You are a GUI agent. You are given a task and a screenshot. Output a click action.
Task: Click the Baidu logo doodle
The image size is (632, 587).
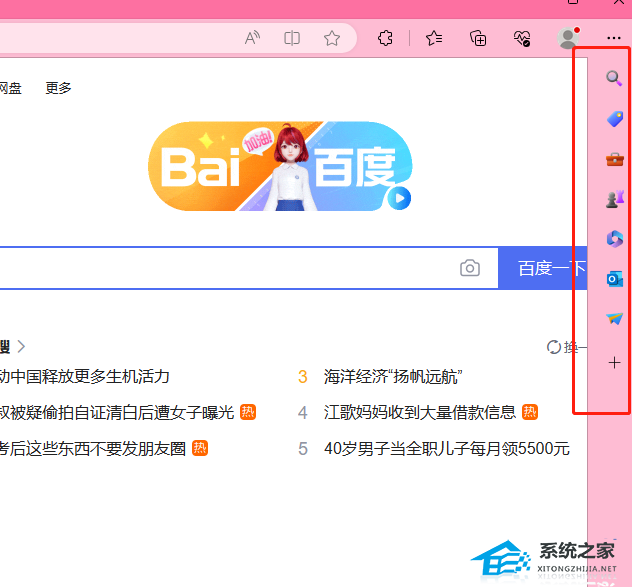[280, 166]
